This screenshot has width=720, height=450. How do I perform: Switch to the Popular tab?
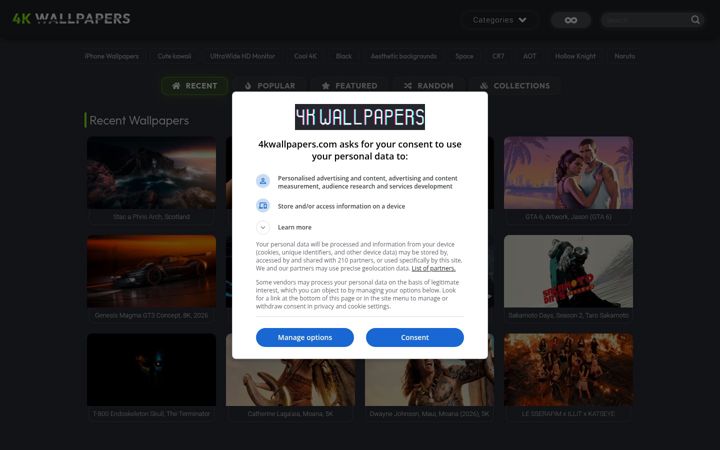click(x=270, y=86)
